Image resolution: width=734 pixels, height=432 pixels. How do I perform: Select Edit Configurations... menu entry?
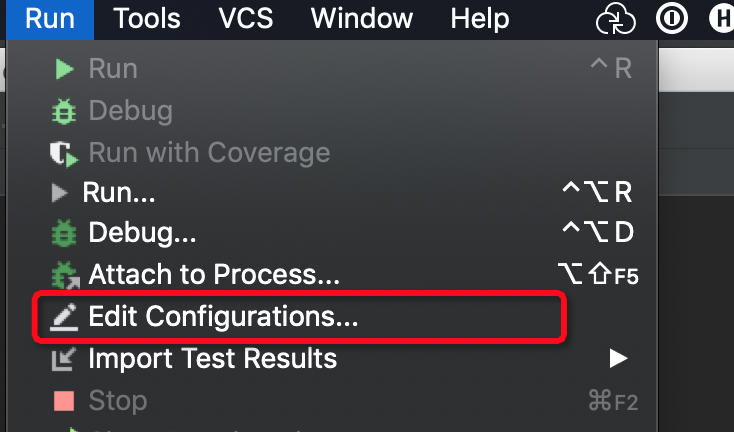pyautogui.click(x=223, y=317)
